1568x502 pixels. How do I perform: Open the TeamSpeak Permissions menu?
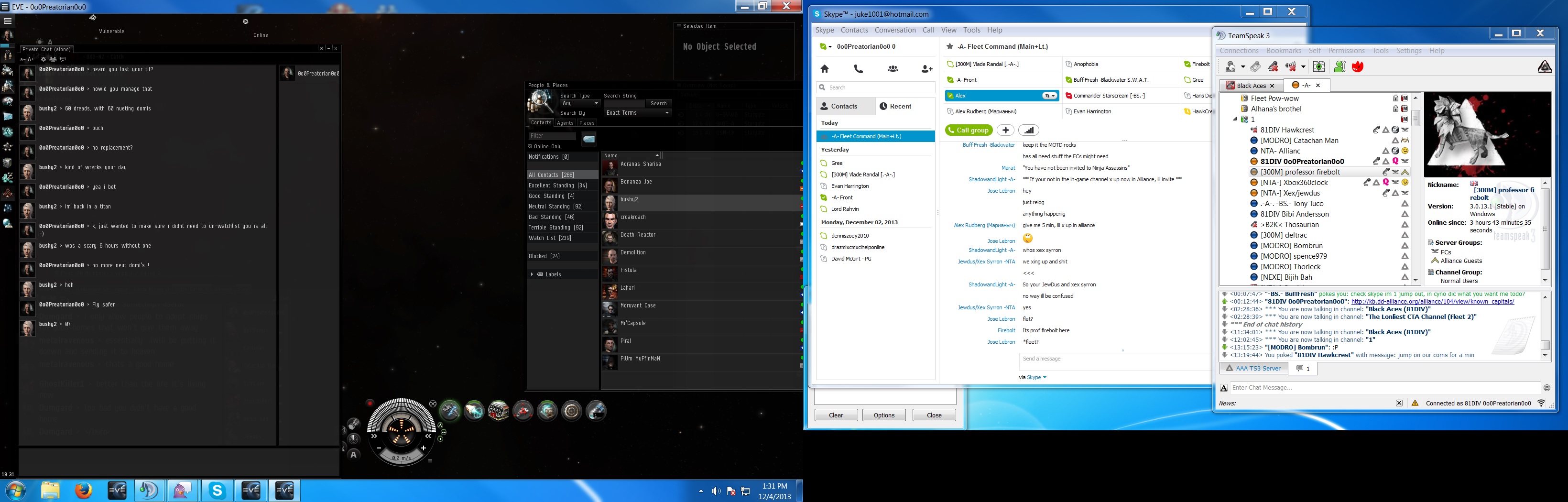click(x=1346, y=51)
